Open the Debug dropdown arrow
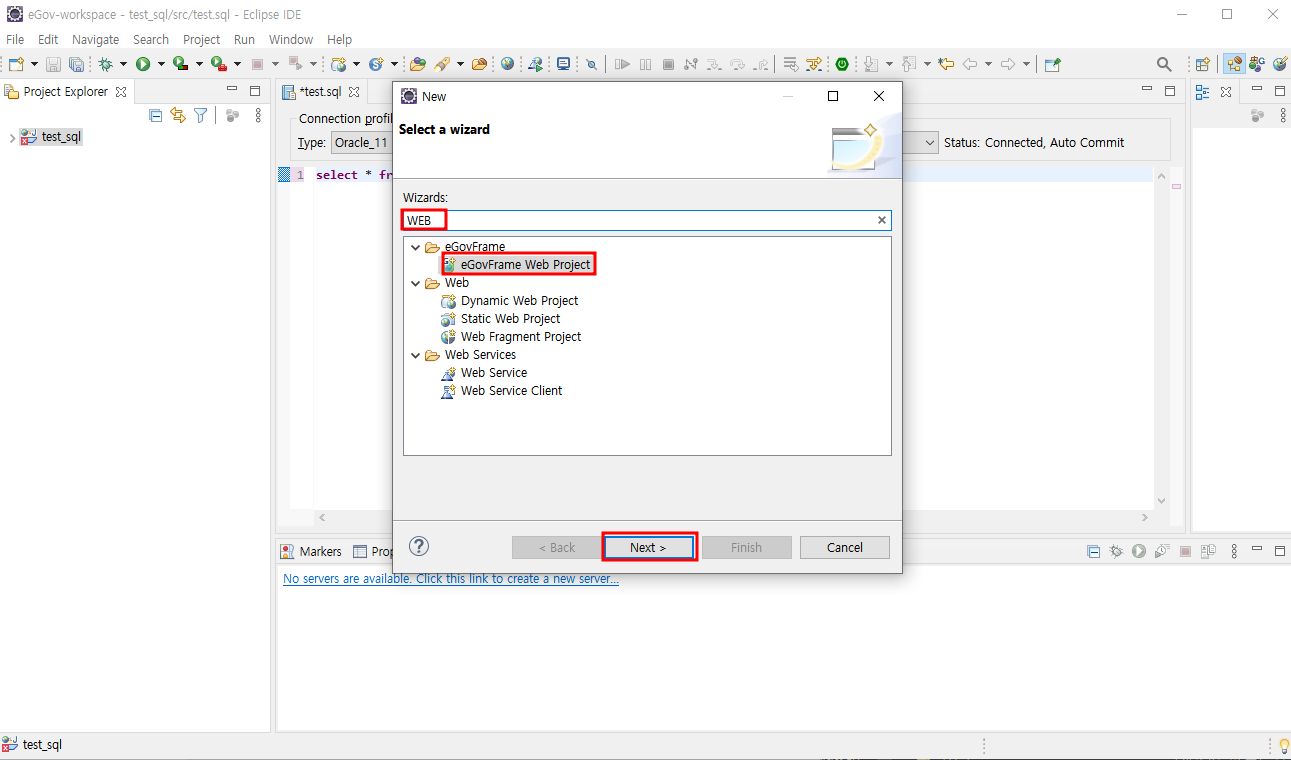1291x760 pixels. [x=123, y=64]
